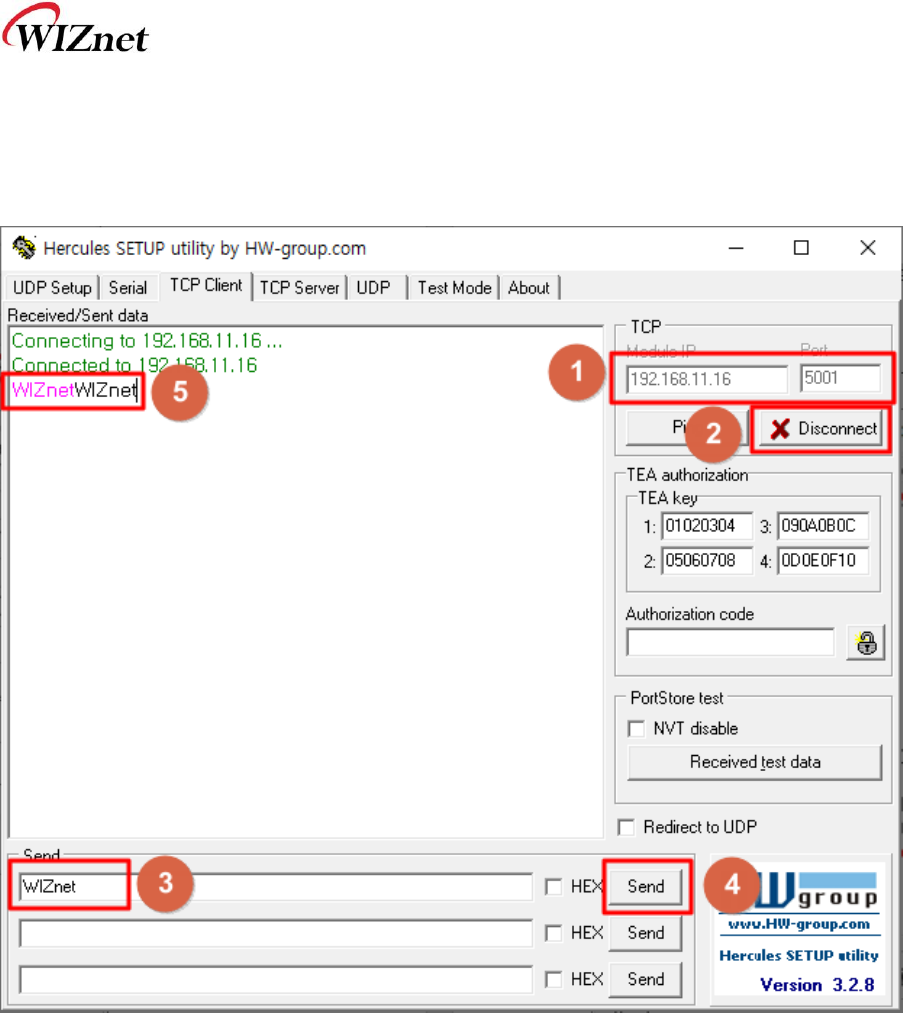Screen dimensions: 903x1013
Task: Click the 'Connected to 192.168.11.16' log line
Action: click(x=134, y=365)
